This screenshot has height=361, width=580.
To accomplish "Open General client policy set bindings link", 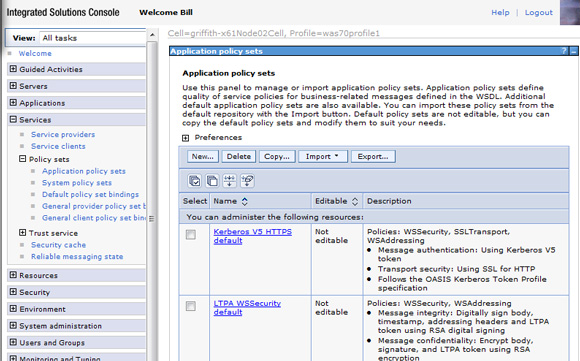I will (x=94, y=218).
